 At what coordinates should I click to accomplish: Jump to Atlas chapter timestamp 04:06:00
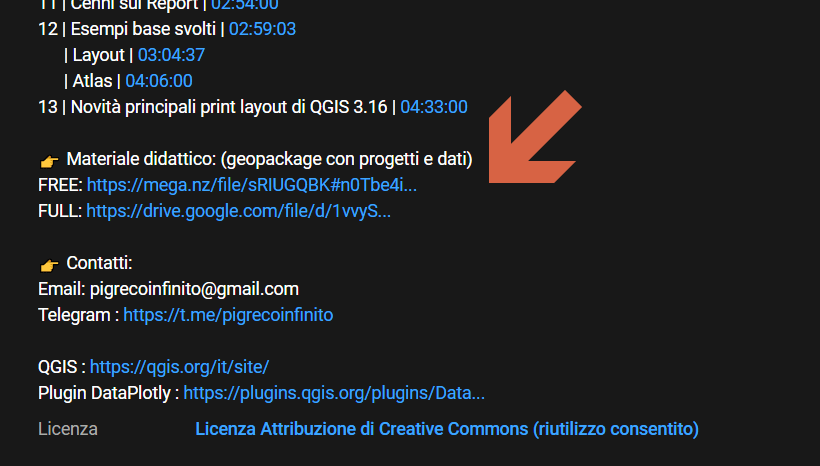pyautogui.click(x=158, y=81)
